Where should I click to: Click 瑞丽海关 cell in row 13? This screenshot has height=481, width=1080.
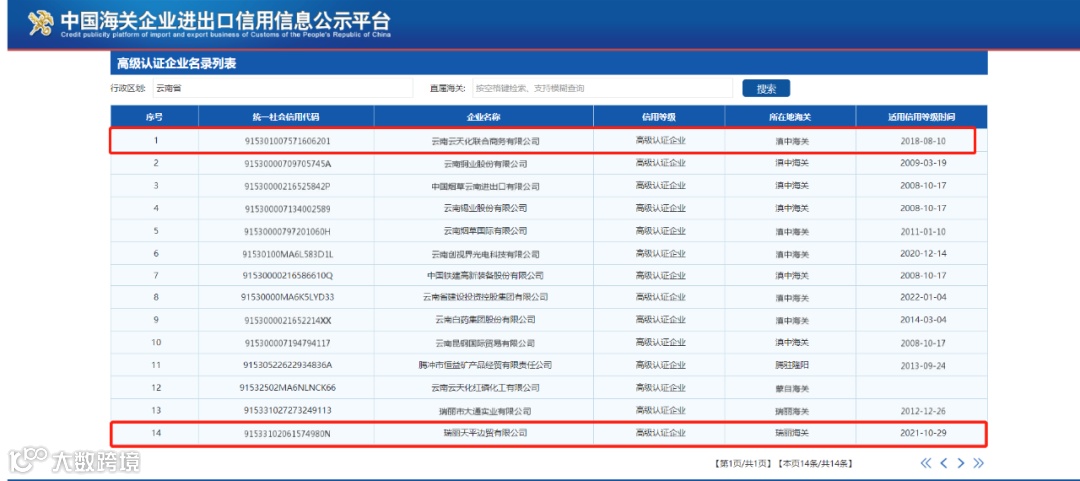tap(791, 411)
